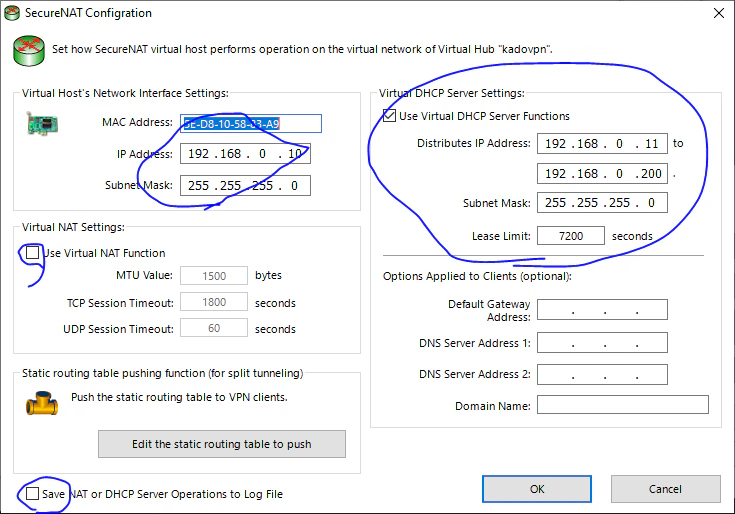Click the virtual host IP Address field
This screenshot has height=514, width=735.
(x=245, y=154)
